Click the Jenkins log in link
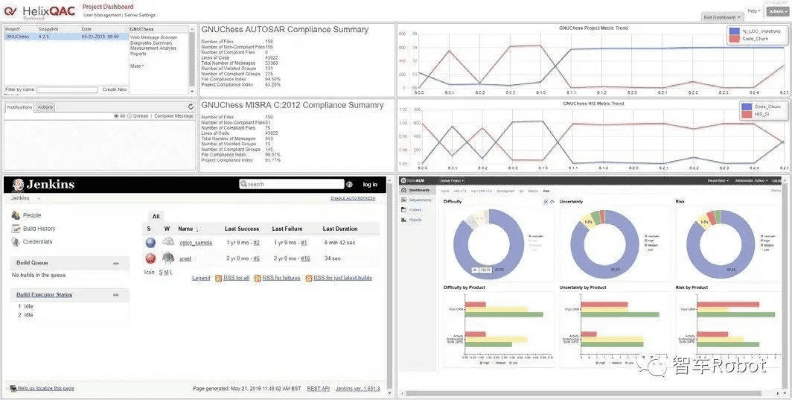The height and width of the screenshot is (400, 792). point(370,185)
